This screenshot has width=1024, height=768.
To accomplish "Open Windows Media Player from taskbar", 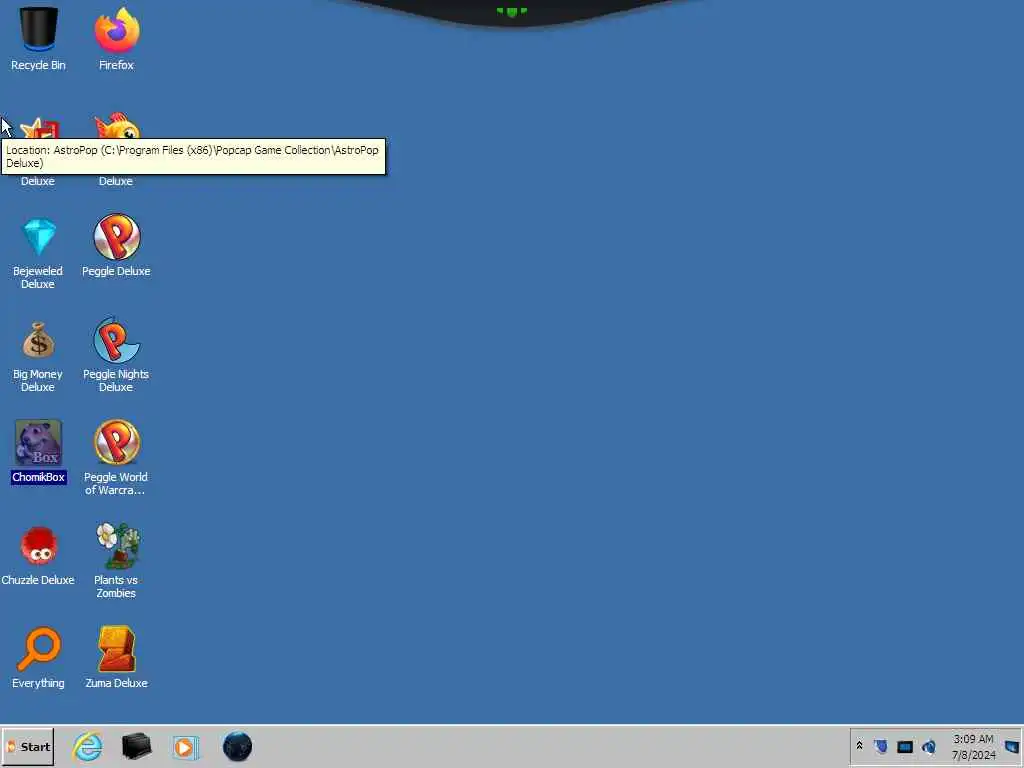I will pos(185,747).
